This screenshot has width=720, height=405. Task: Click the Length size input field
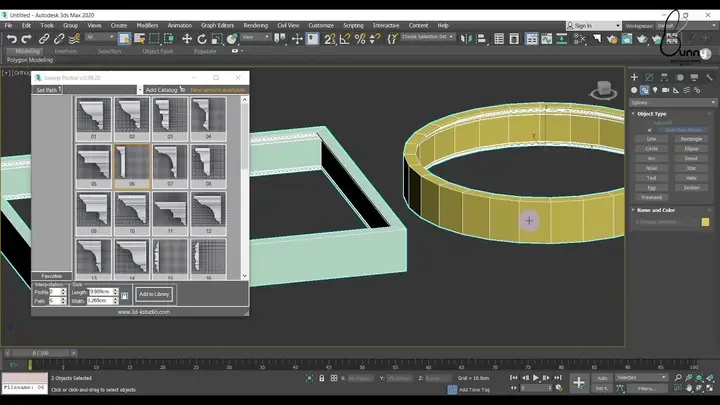pyautogui.click(x=101, y=292)
